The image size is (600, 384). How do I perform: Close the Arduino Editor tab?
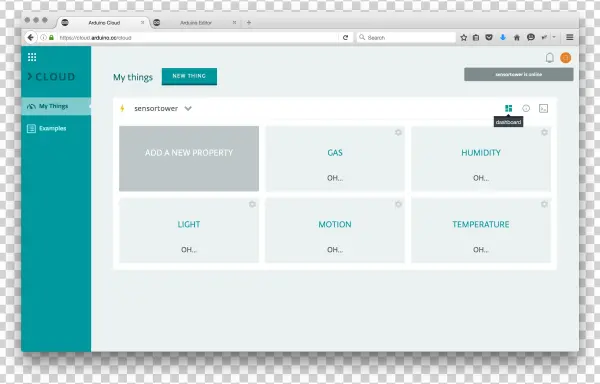coord(234,23)
